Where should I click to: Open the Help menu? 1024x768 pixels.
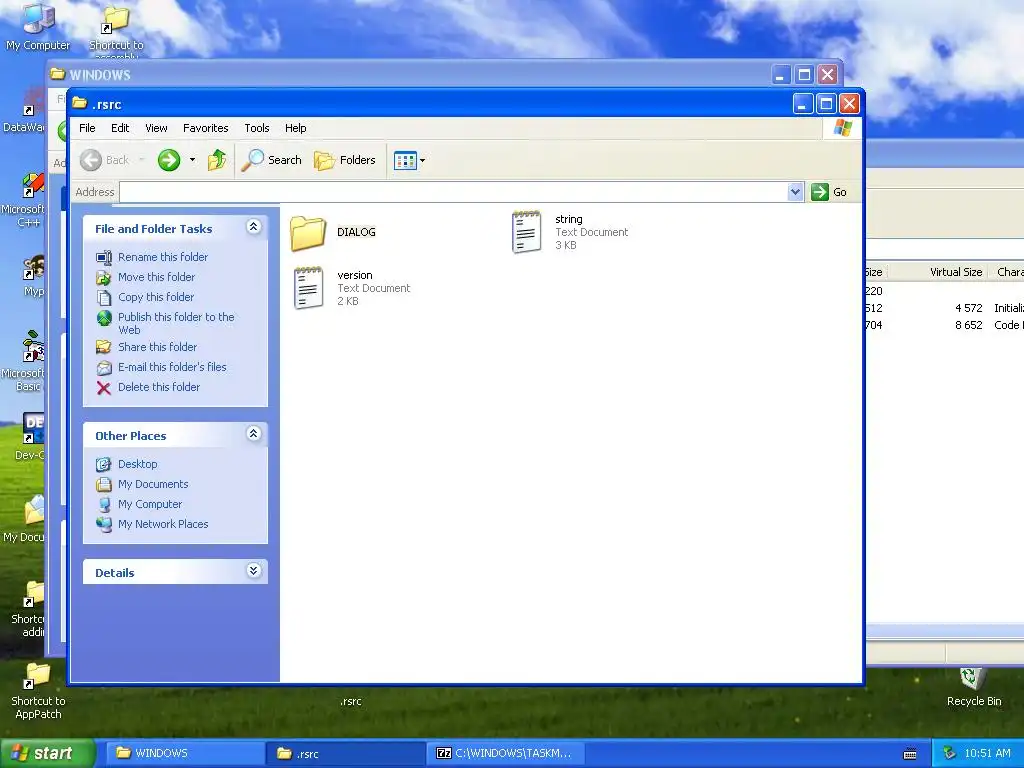295,128
